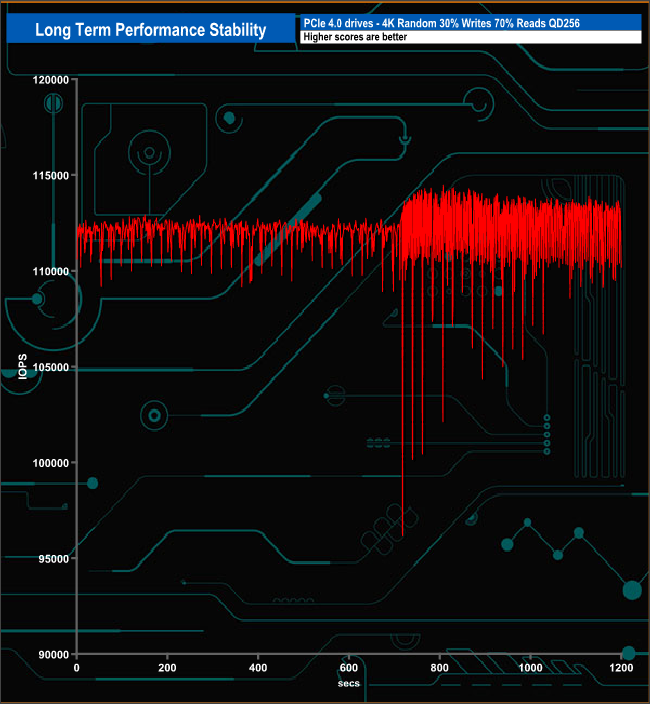Screen dimensions: 650x704
Task: Select the 100000 y-axis tick label
Action: 47,463
